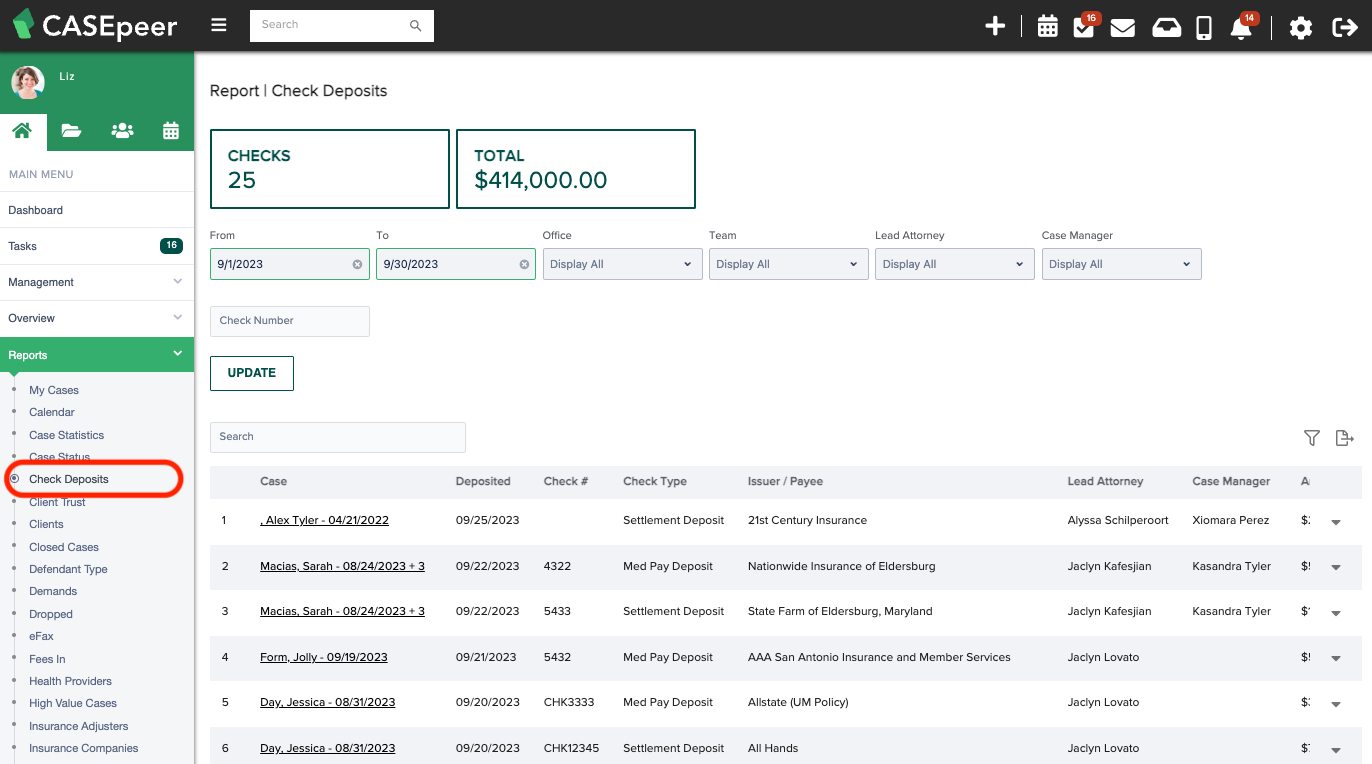Open case Form, Jolly - 09/19/2023
Image resolution: width=1372 pixels, height=764 pixels.
(324, 657)
